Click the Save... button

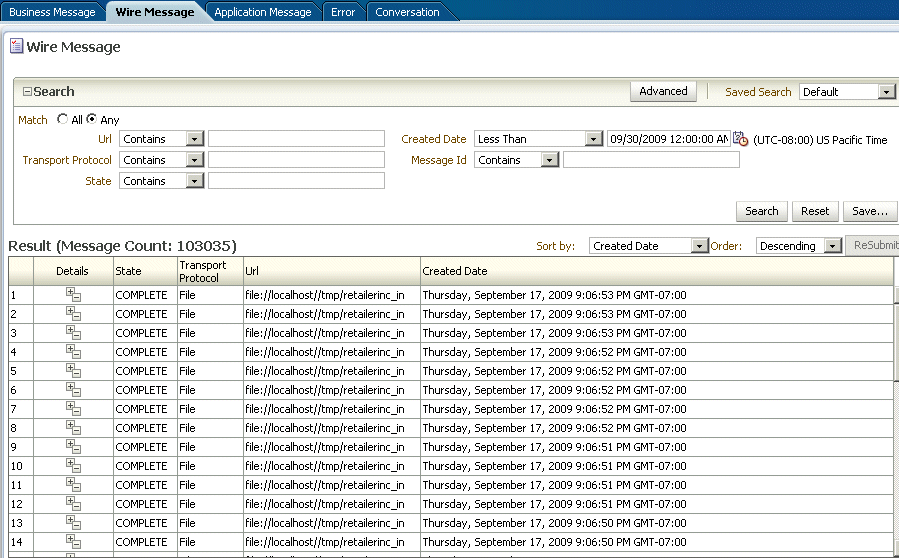tap(869, 211)
